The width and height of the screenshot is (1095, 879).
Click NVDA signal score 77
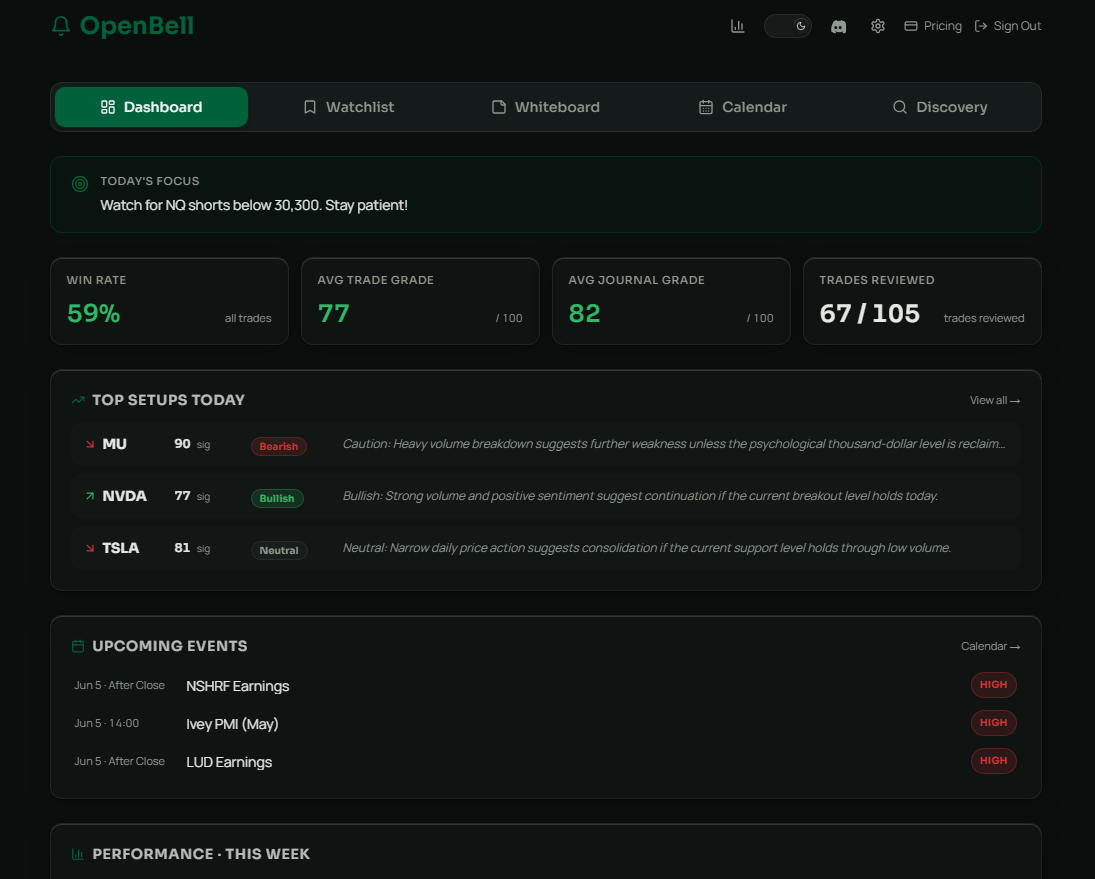tap(182, 496)
